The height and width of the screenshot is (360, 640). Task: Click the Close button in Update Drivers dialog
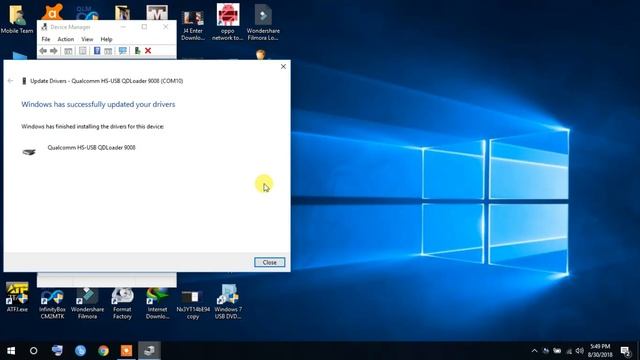[269, 262]
